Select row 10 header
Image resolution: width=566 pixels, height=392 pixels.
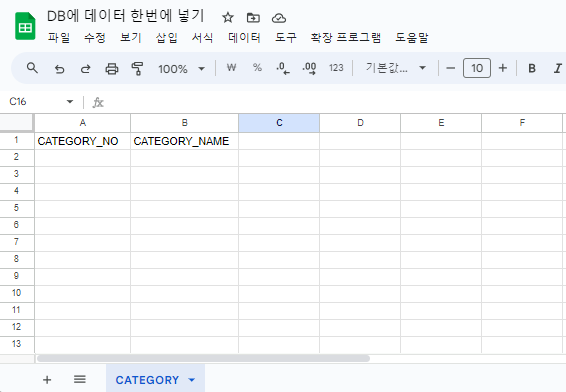pyautogui.click(x=17, y=294)
